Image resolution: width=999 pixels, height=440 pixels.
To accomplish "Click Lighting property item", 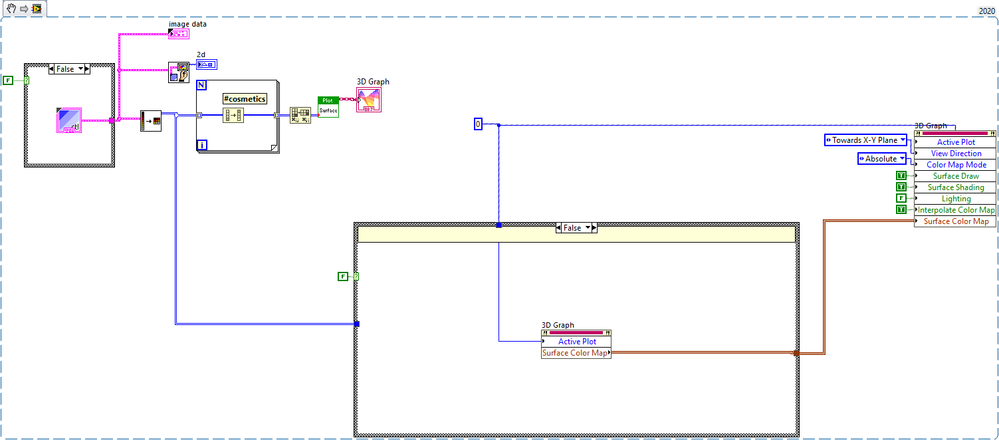I will [x=956, y=199].
